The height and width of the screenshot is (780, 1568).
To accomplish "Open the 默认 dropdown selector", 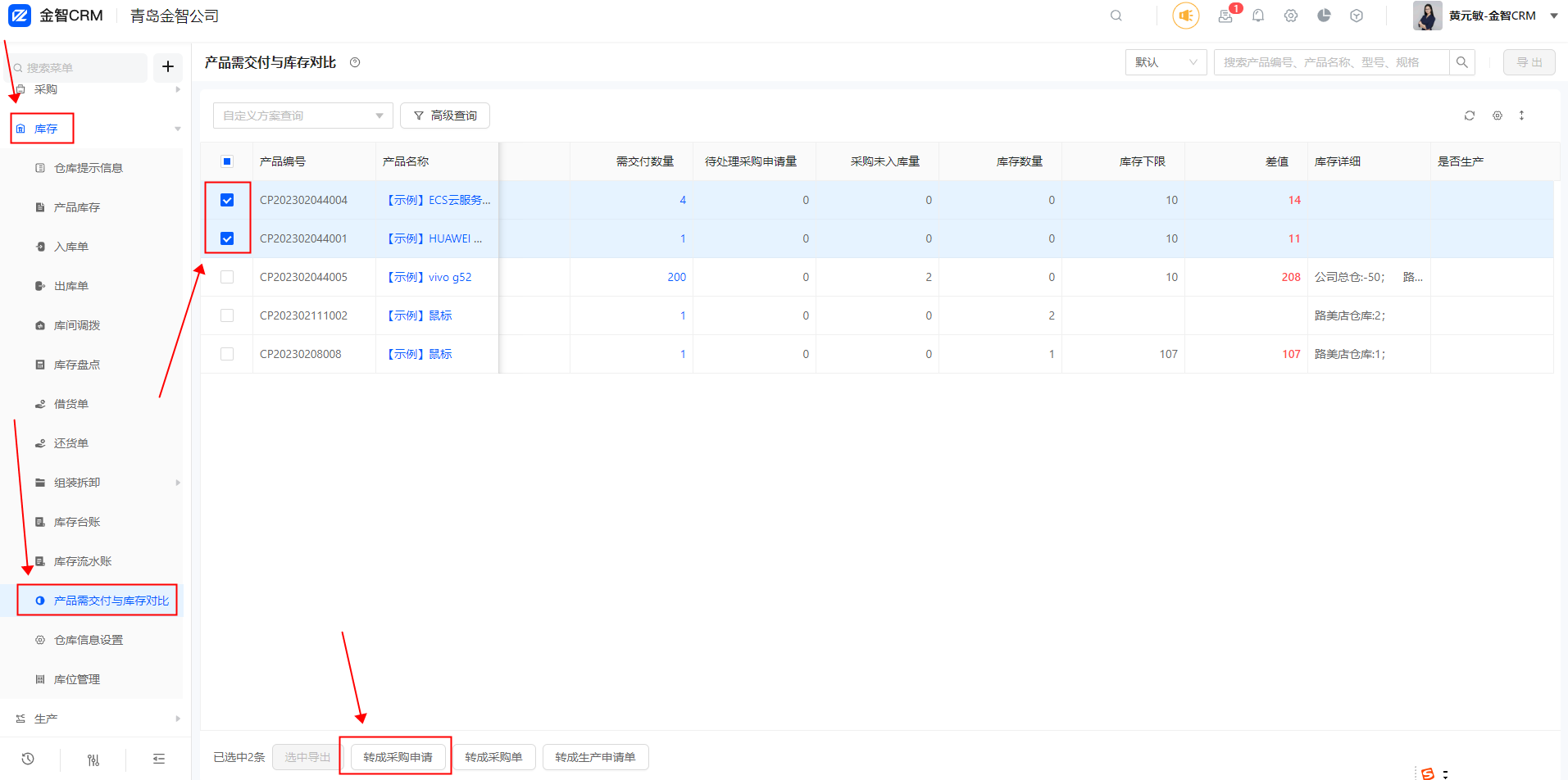I will pos(1166,62).
